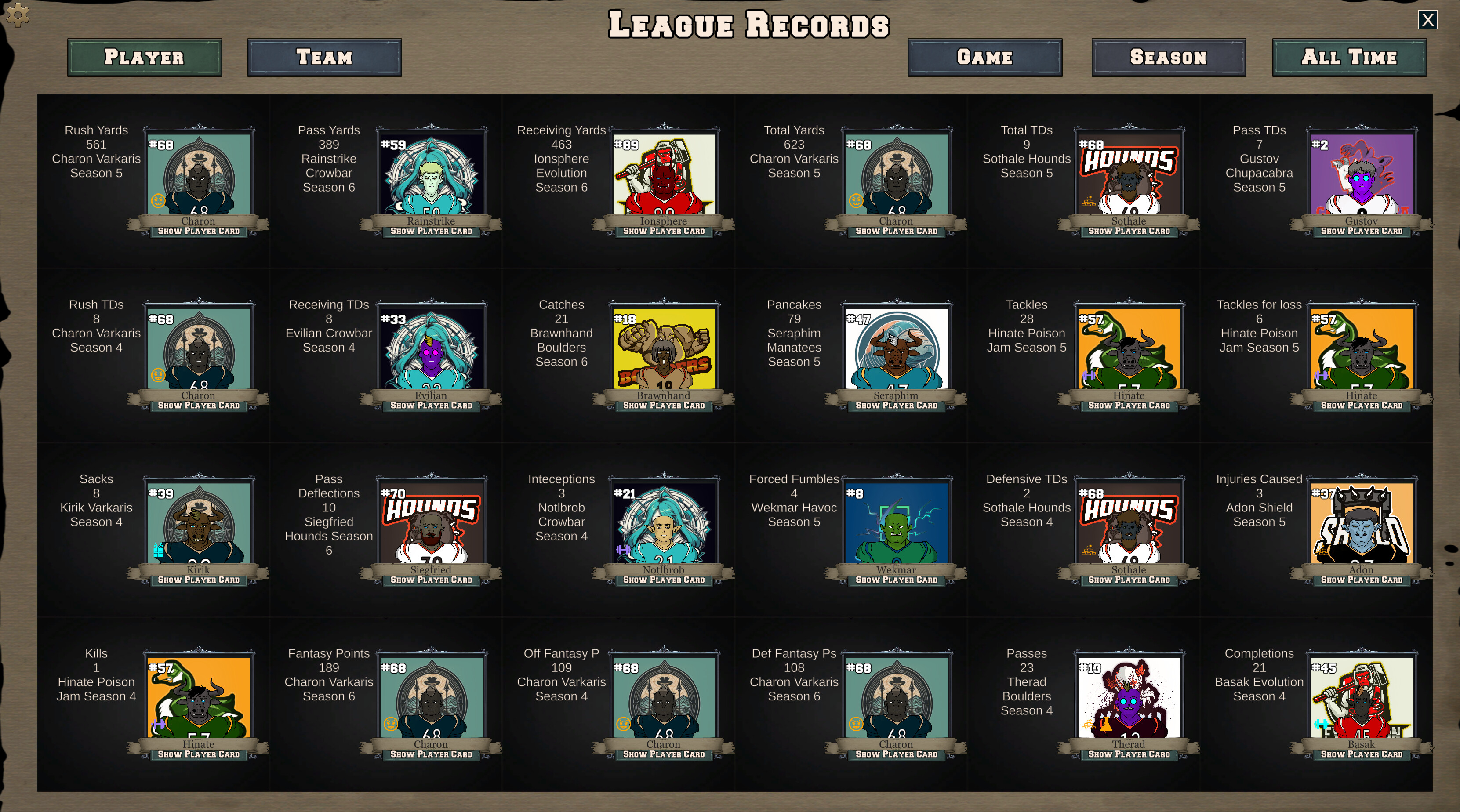Click the flask icon on Therad's card
The width and height of the screenshot is (1460, 812).
point(1106,725)
